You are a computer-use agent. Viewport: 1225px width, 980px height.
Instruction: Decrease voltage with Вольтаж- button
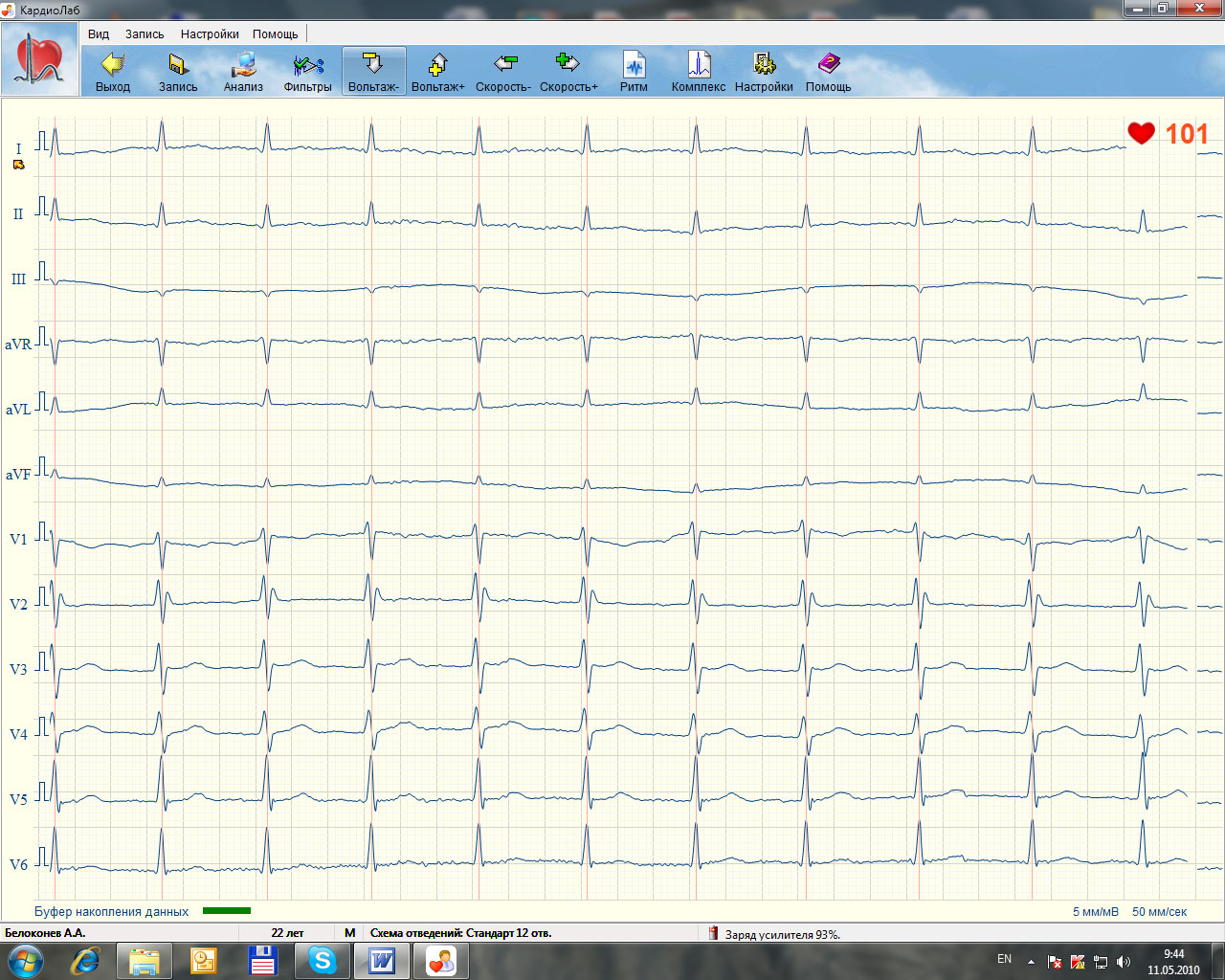373,72
